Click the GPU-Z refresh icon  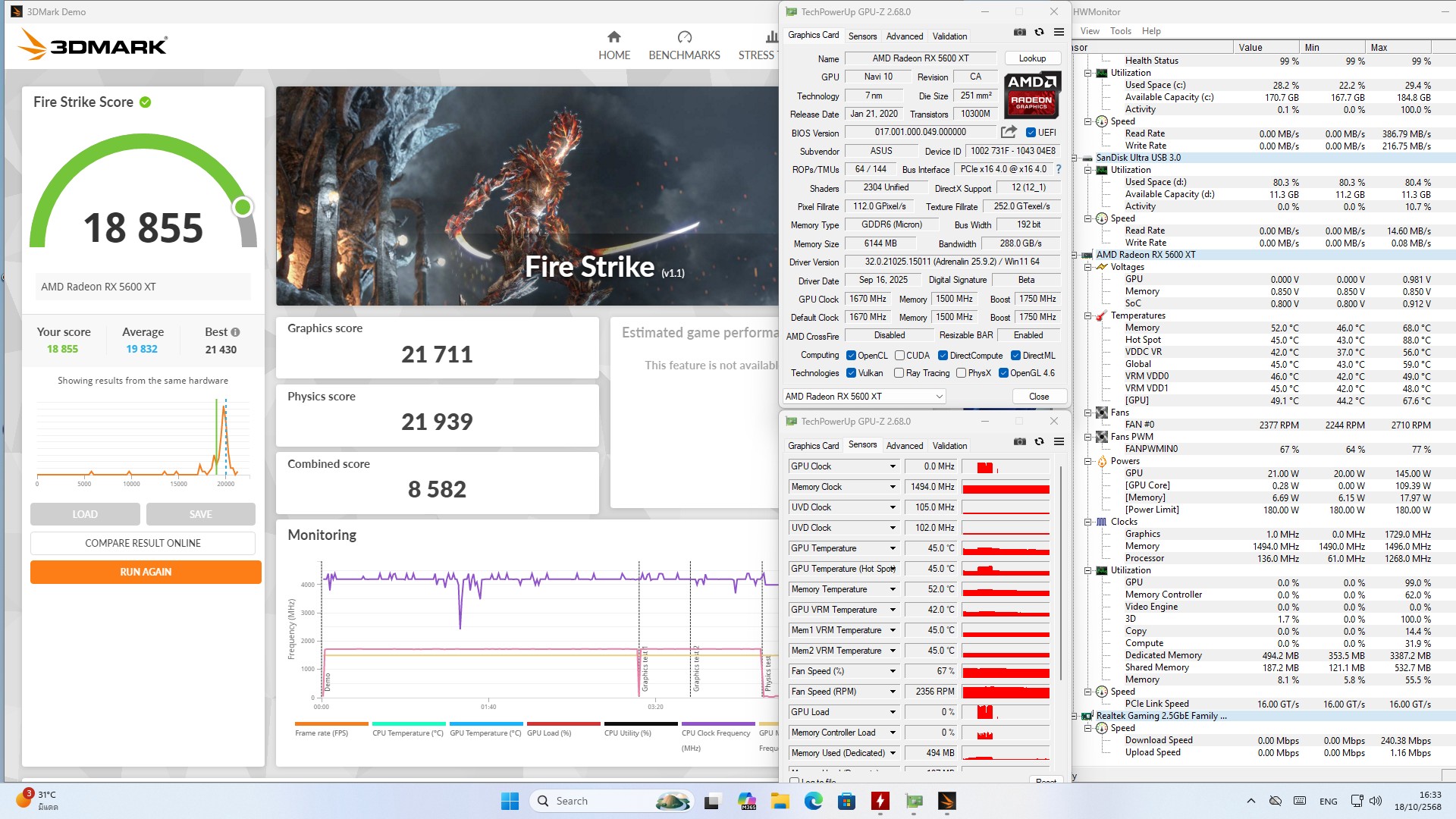[x=1039, y=33]
